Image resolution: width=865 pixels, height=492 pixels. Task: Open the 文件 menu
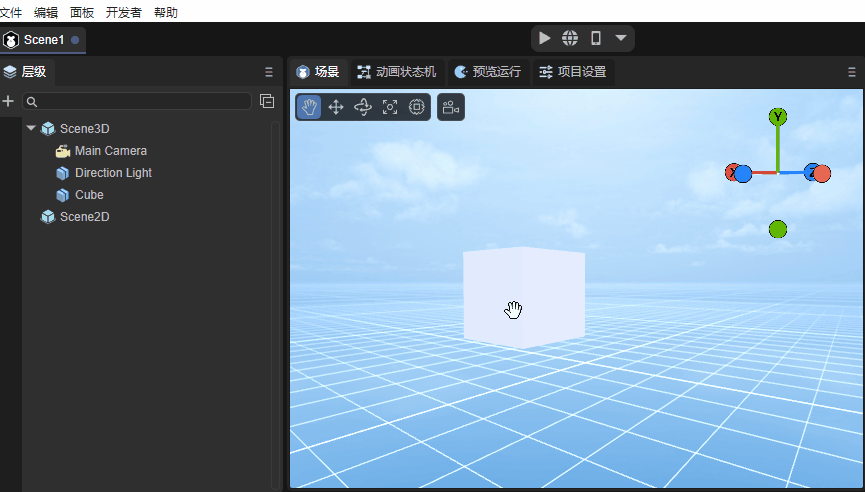pos(11,12)
